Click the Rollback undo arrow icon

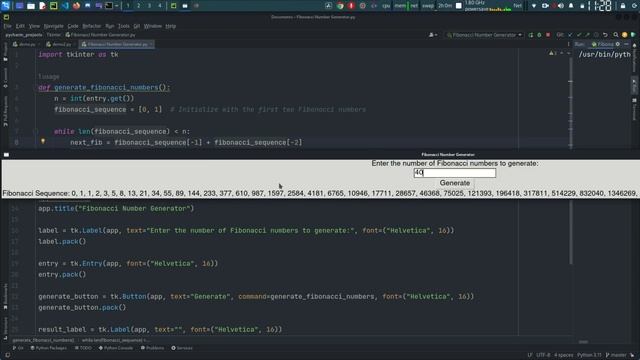coord(605,35)
